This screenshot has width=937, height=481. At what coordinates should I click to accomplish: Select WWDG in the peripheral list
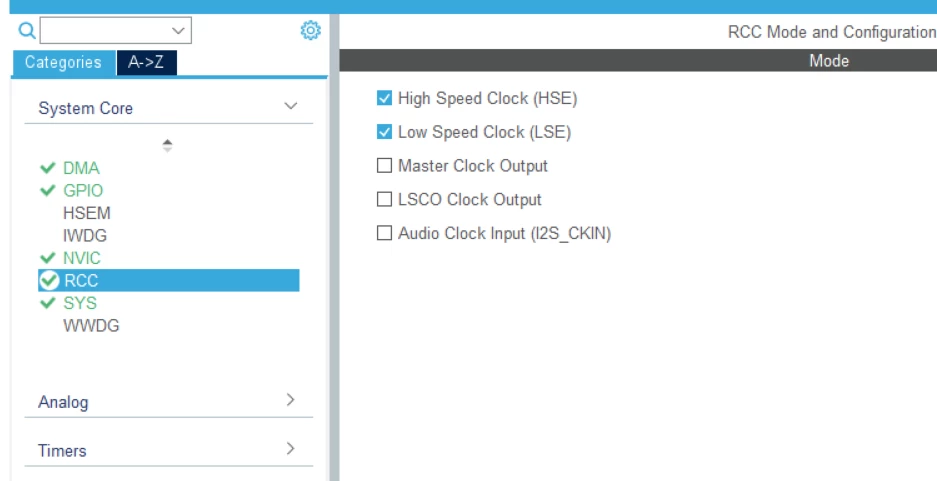click(91, 326)
